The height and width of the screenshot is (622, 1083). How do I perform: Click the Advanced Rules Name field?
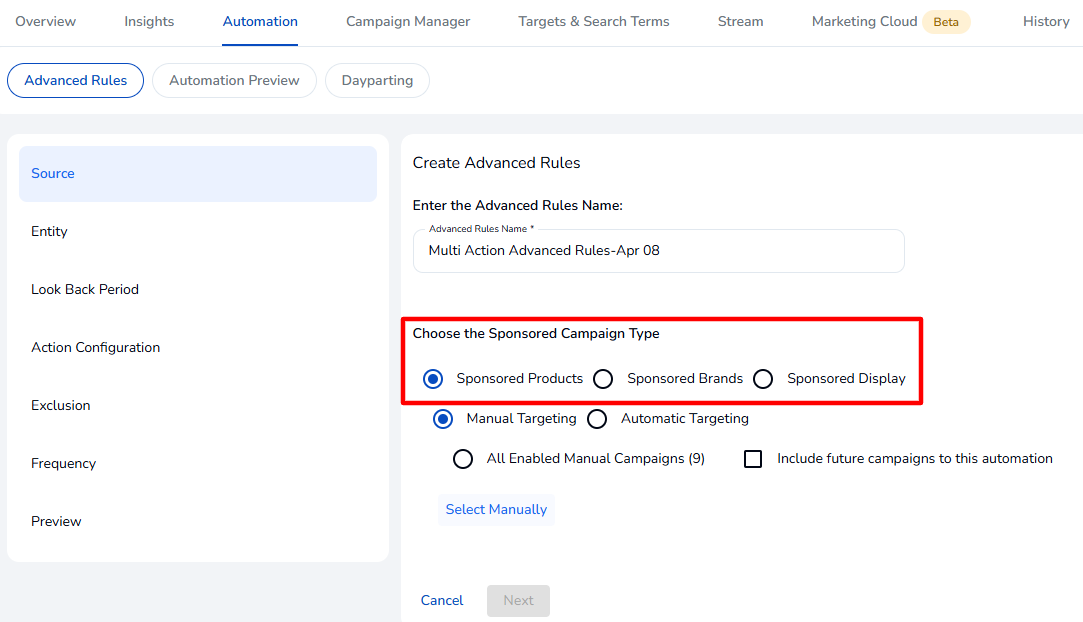[658, 251]
